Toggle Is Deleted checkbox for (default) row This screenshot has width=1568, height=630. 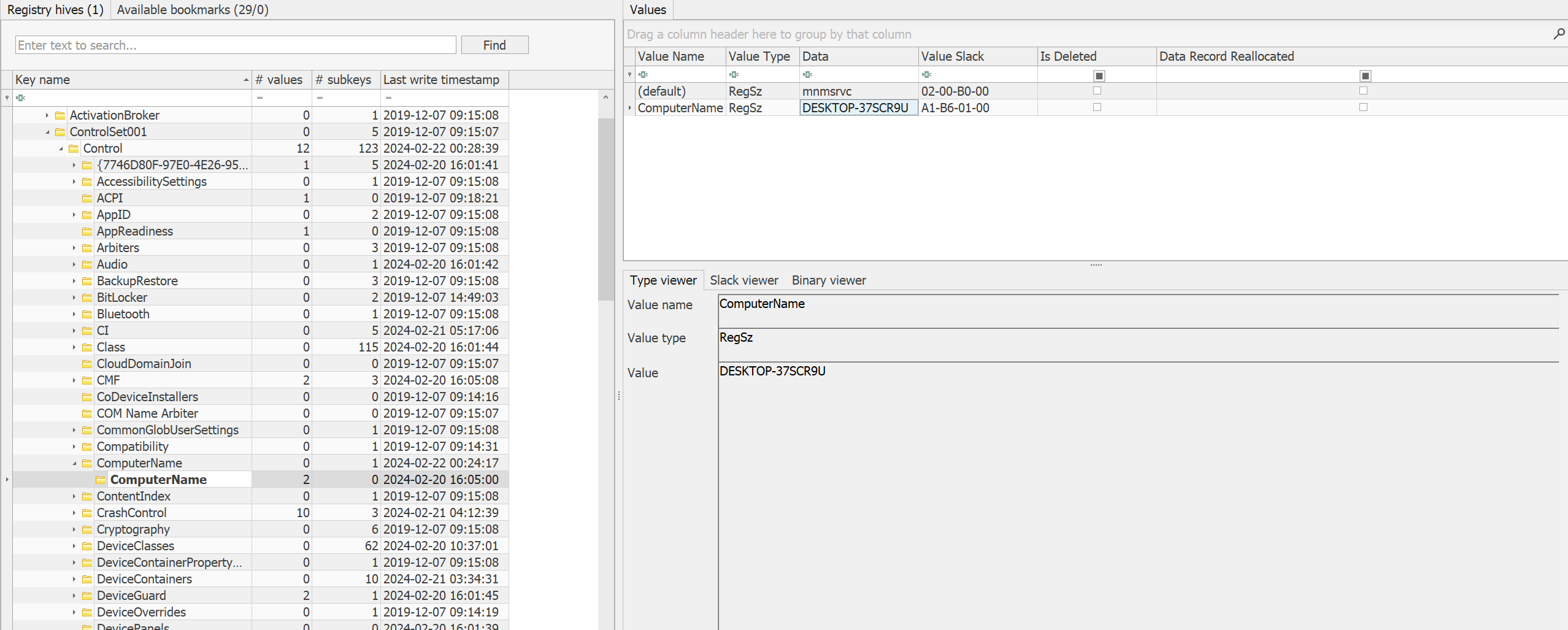coord(1097,91)
